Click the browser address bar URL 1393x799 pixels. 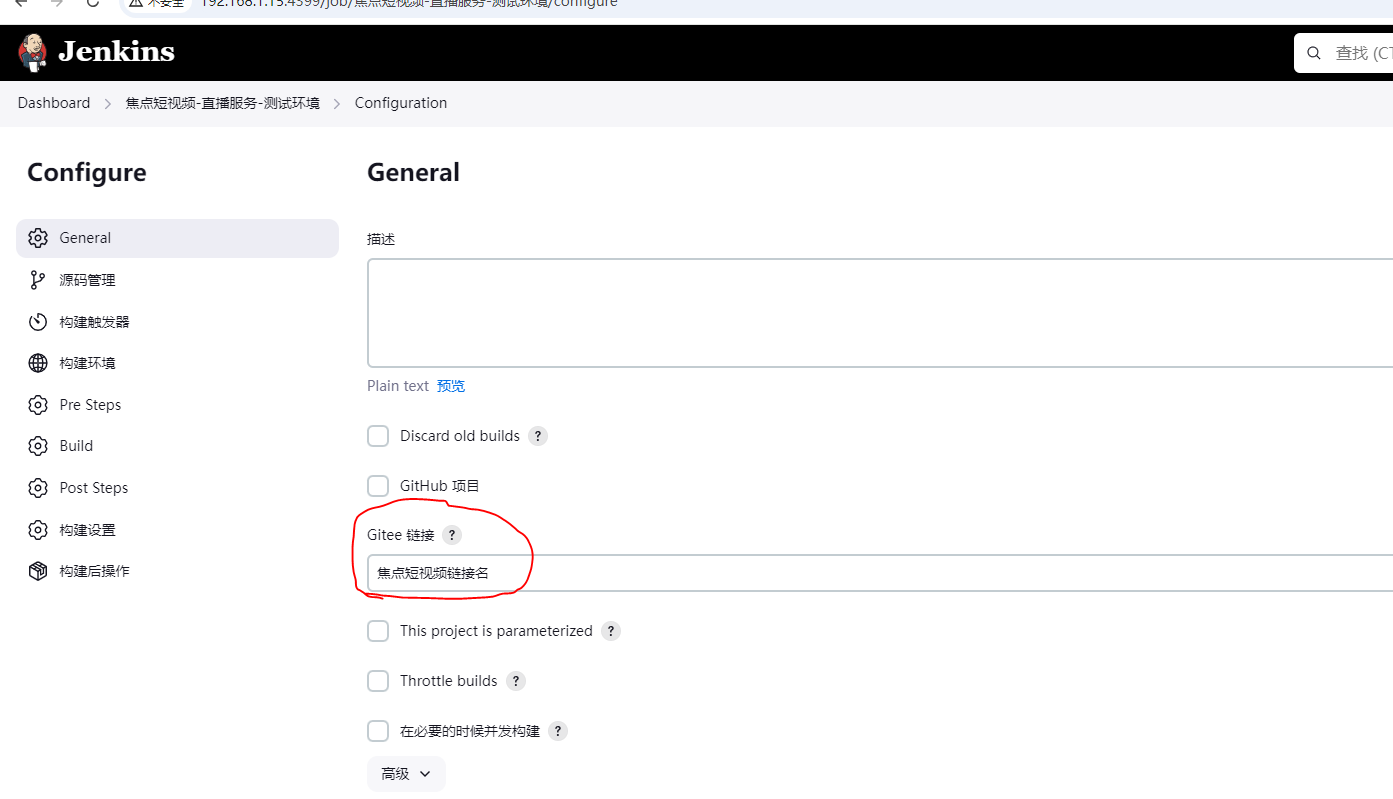click(409, 3)
